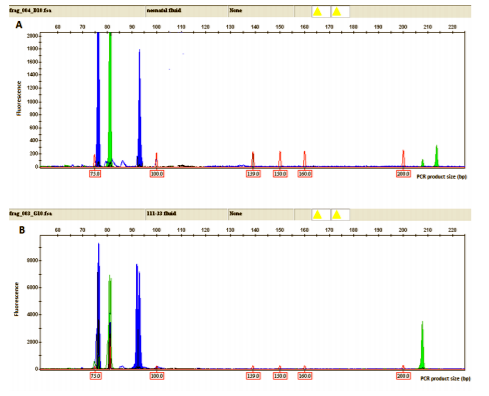Click the 200.0 size standard label in panel A
489x396 pixels.
point(403,174)
